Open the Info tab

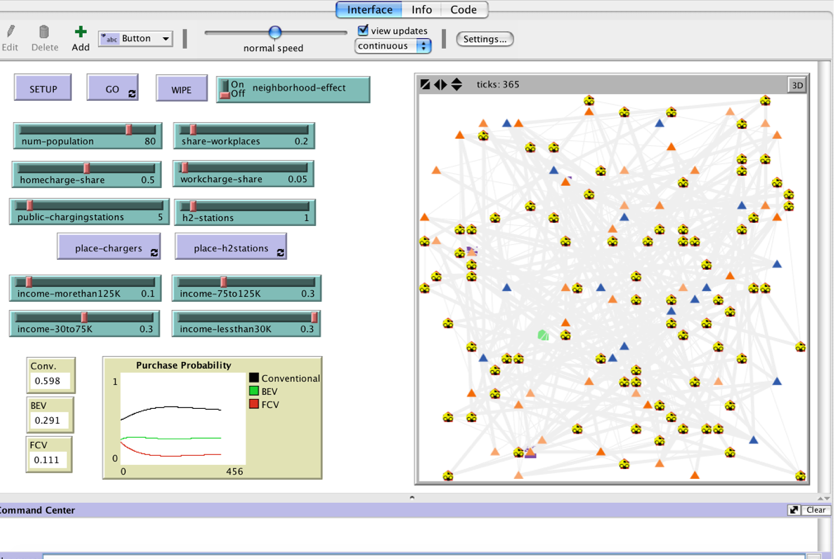click(x=422, y=10)
